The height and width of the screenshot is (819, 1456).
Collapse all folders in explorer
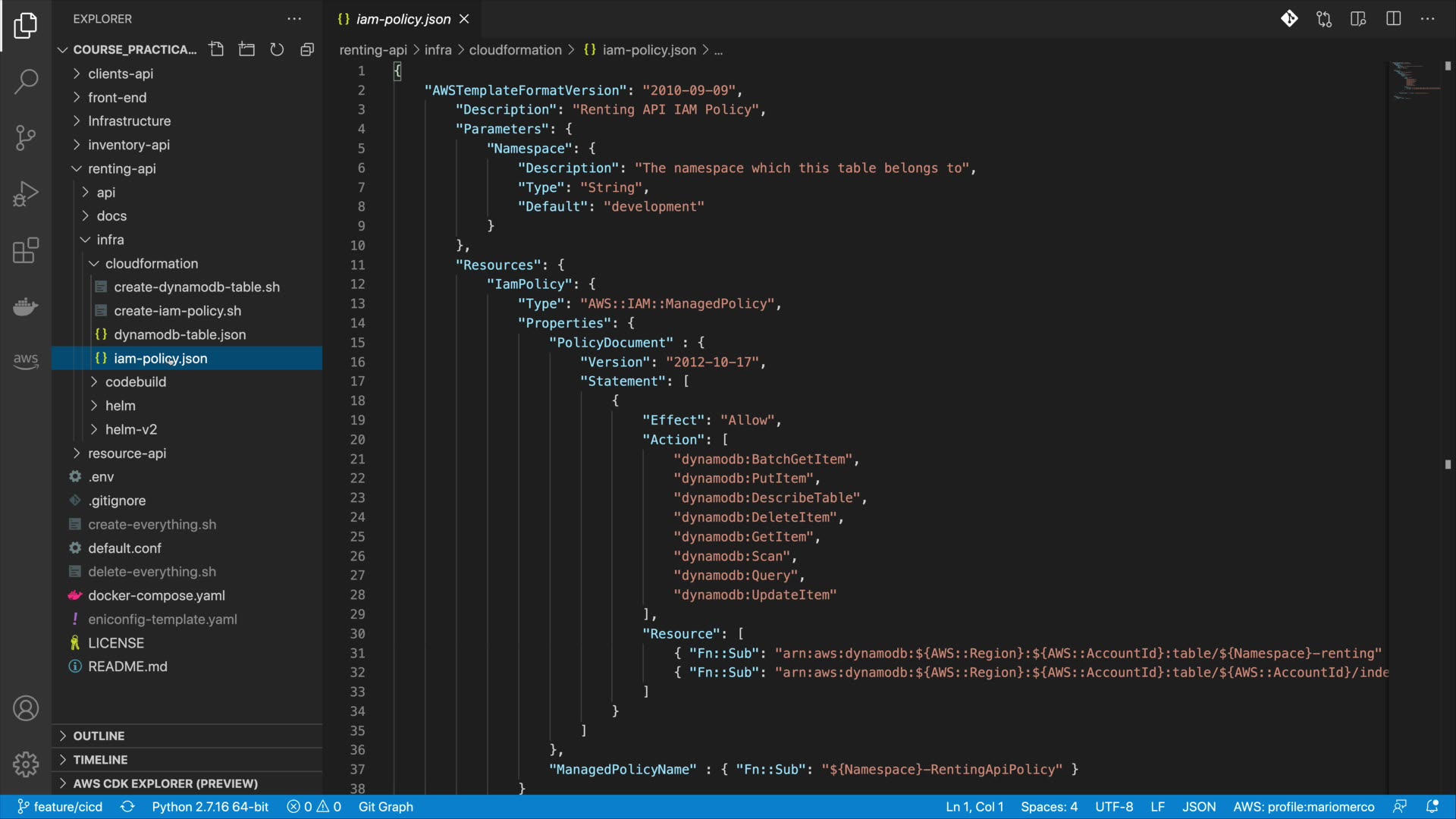point(307,49)
